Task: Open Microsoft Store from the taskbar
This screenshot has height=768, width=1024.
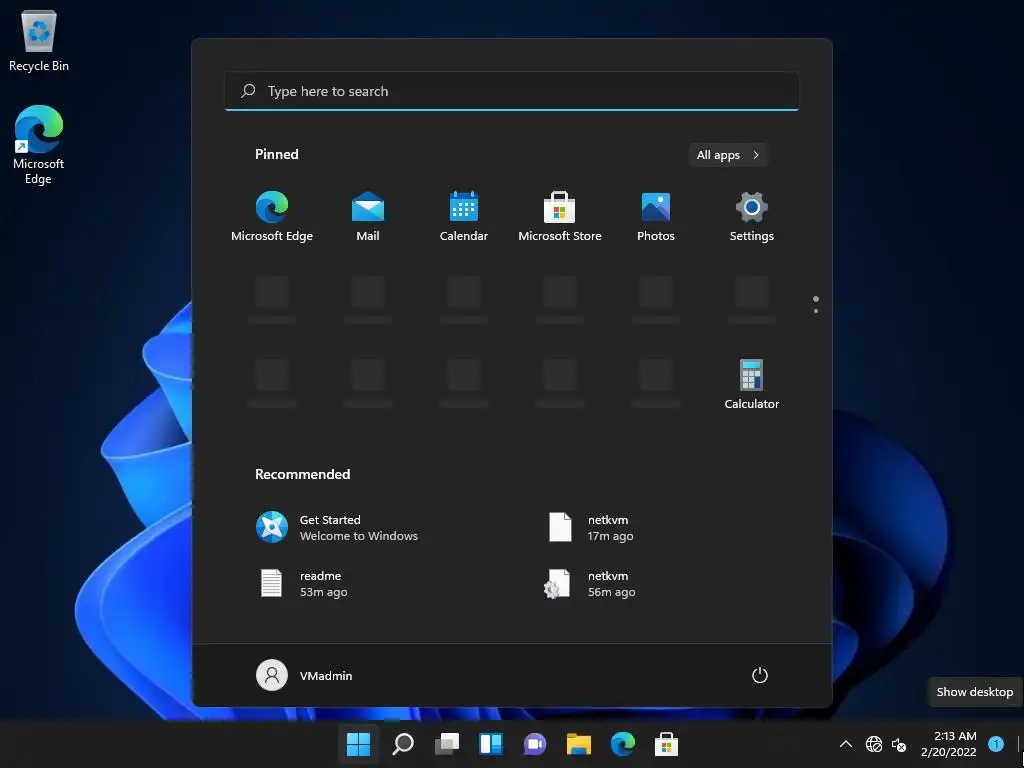Action: [666, 744]
